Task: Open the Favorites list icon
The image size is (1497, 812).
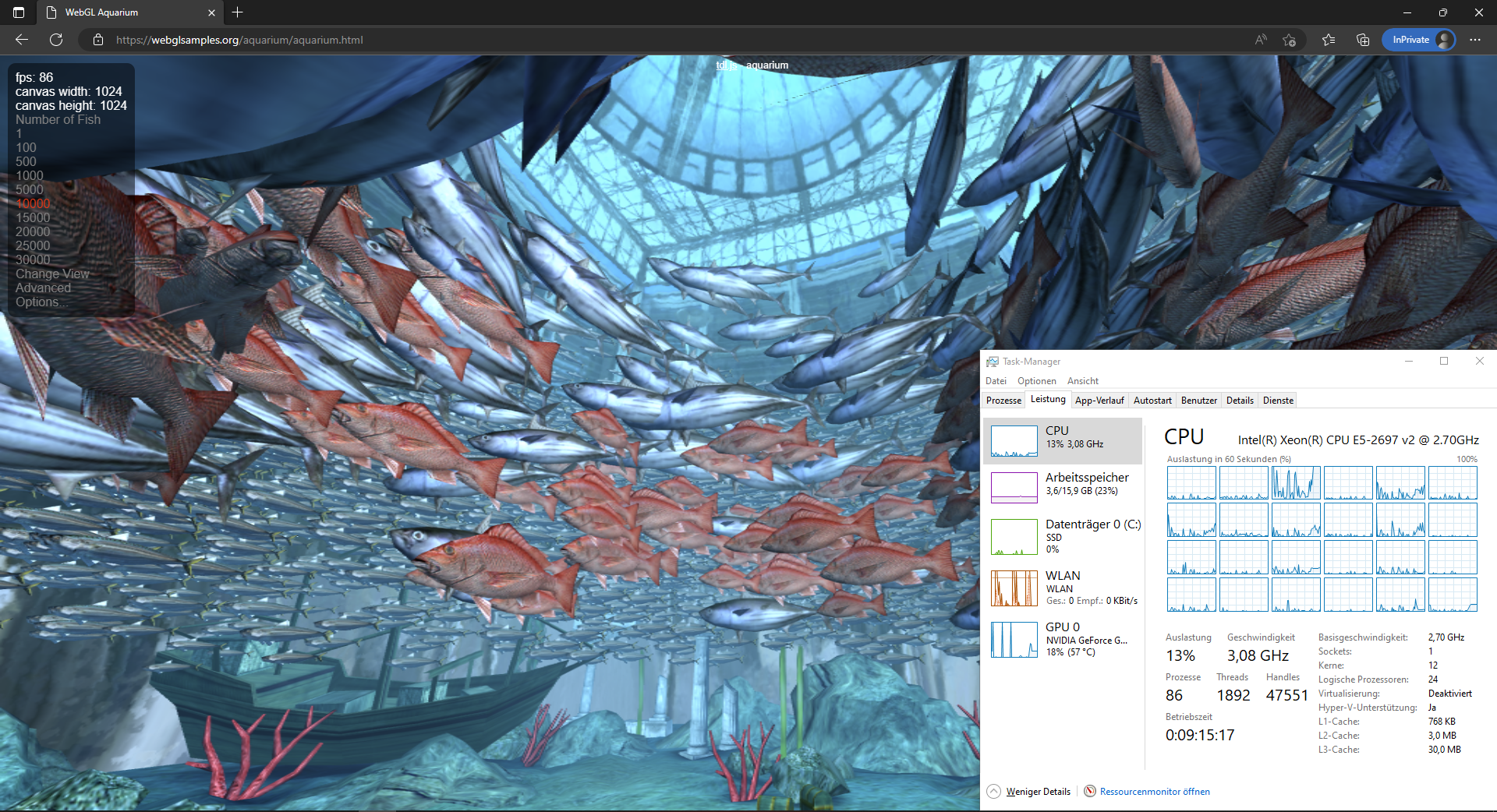Action: point(1329,40)
